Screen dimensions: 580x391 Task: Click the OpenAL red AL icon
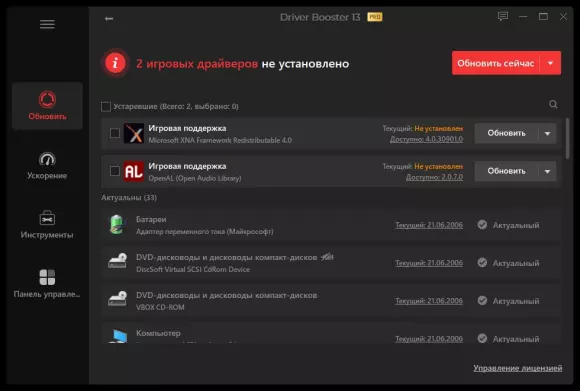point(134,171)
